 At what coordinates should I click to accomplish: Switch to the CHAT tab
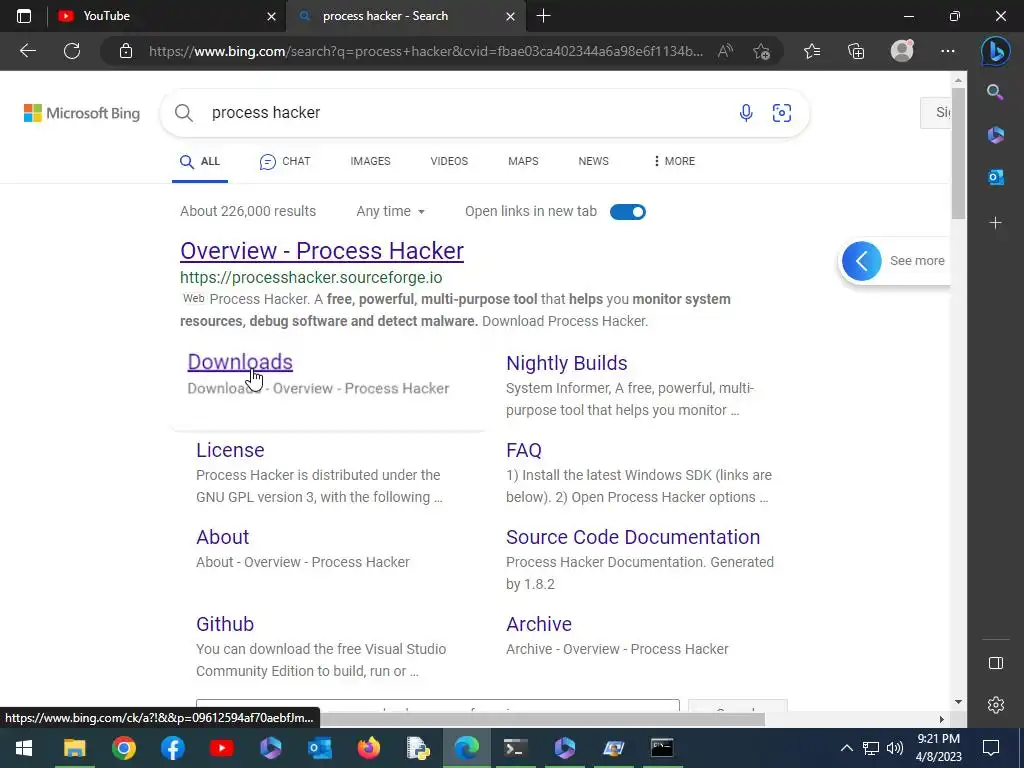click(x=285, y=161)
